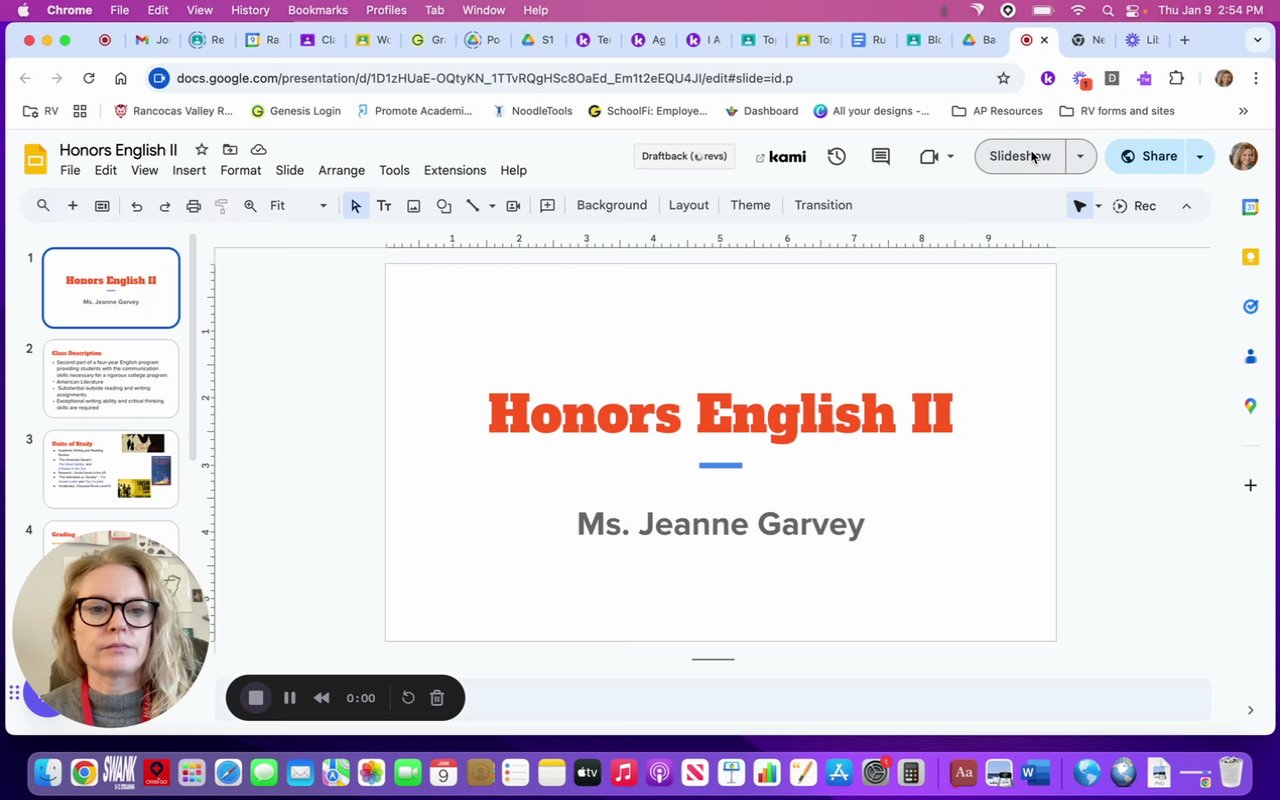Select the Class Description slide thumbnail
Image resolution: width=1280 pixels, height=800 pixels.
pos(111,378)
